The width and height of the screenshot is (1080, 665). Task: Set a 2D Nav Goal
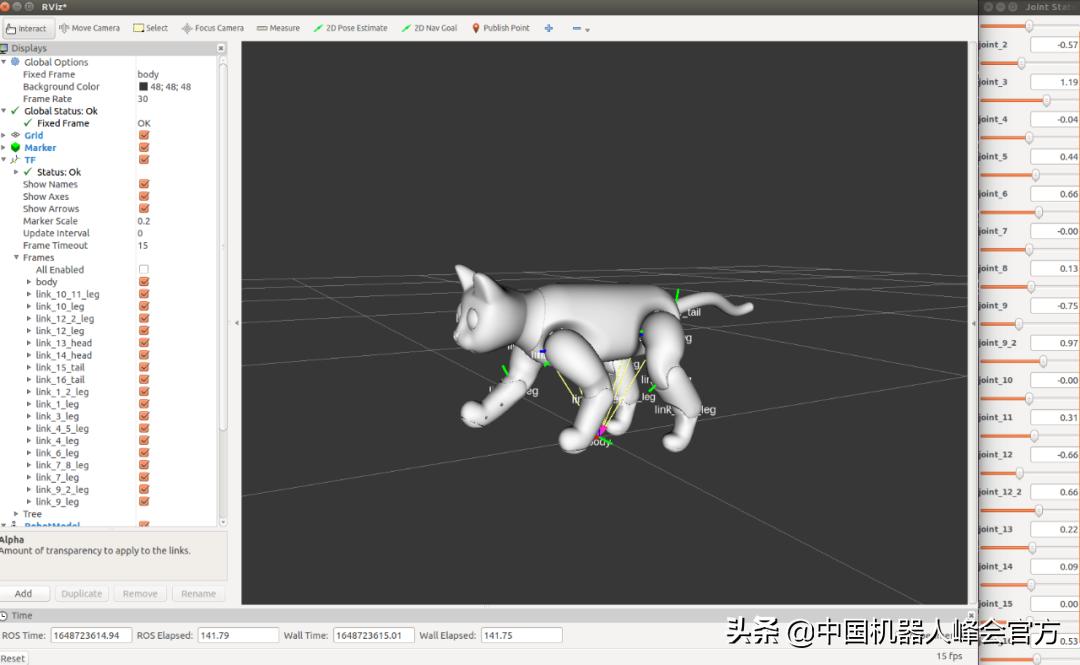(x=429, y=28)
